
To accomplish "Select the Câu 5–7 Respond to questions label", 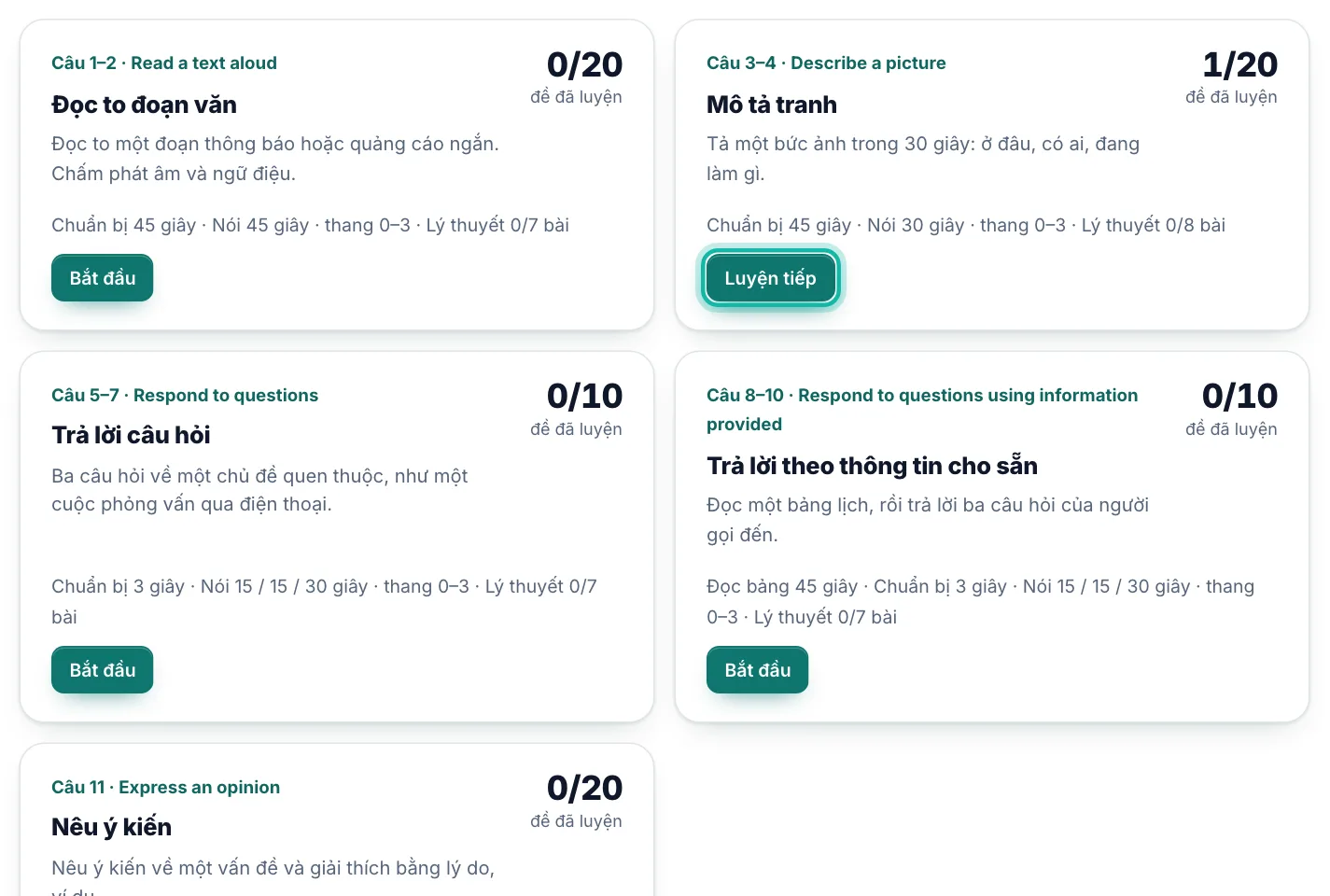I will (185, 395).
